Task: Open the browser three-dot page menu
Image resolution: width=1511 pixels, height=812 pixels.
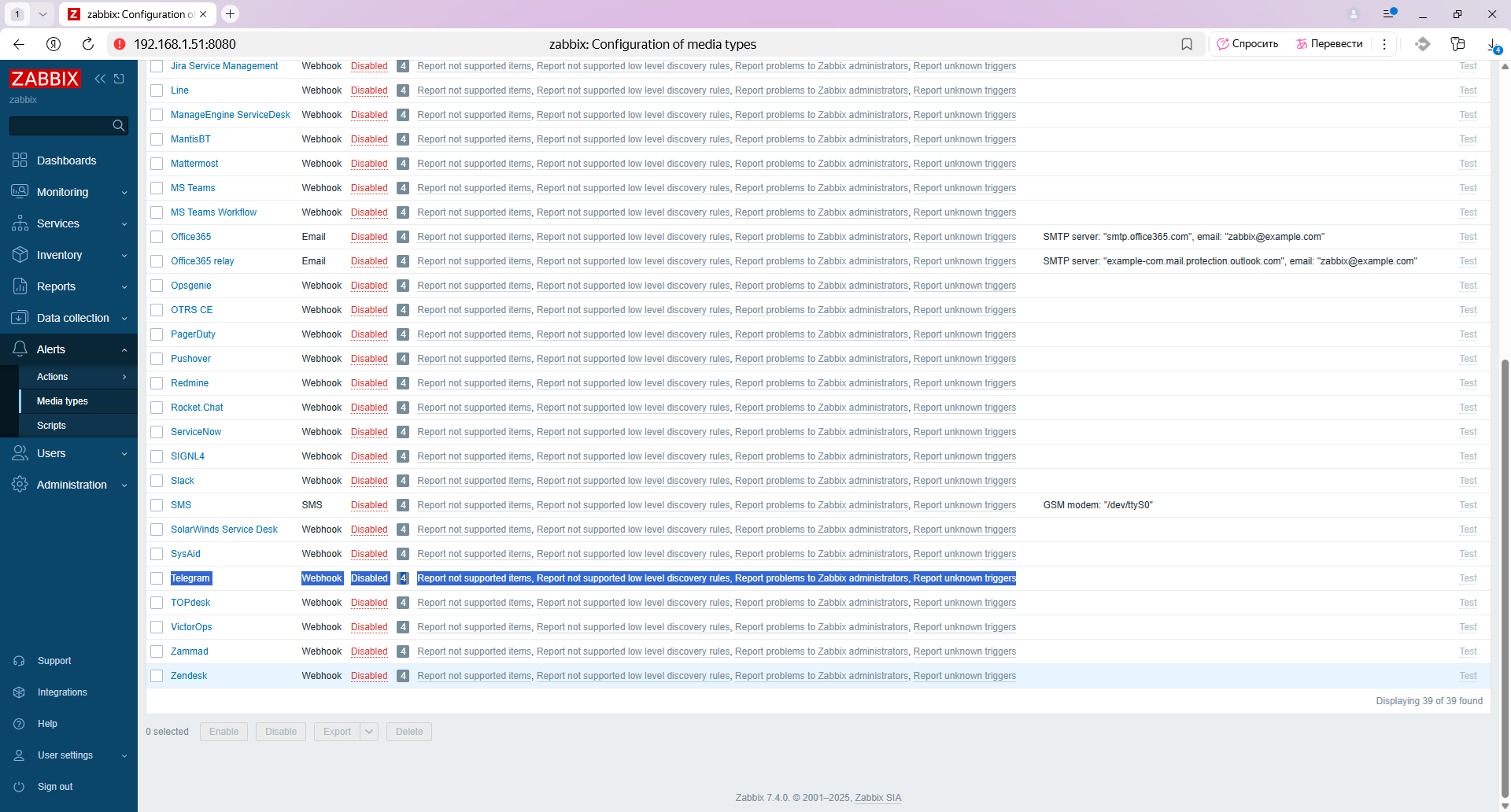Action: (1384, 44)
